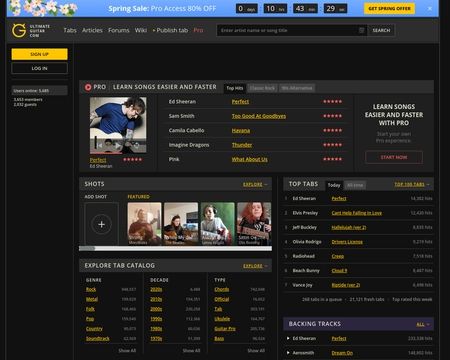450x360 pixels.
Task: Play the Ed Sheeran video preview
Action: (118, 145)
